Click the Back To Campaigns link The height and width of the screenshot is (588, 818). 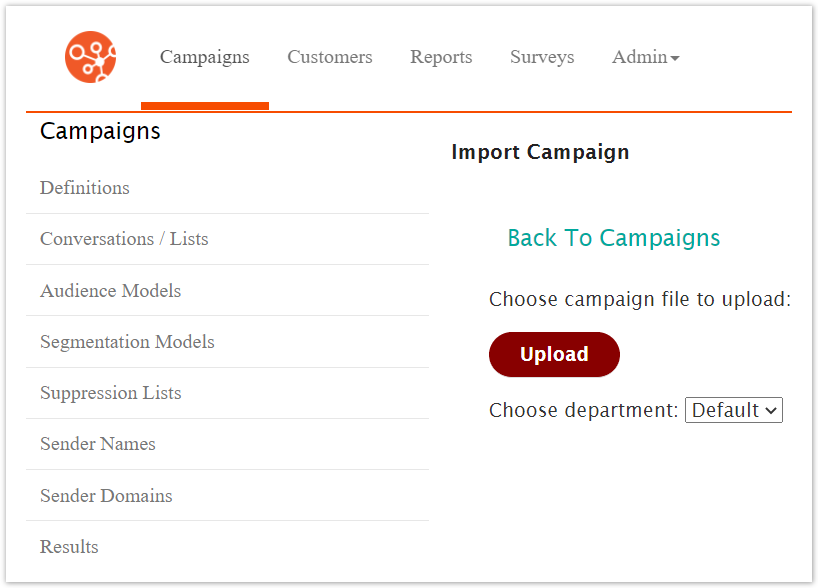613,238
